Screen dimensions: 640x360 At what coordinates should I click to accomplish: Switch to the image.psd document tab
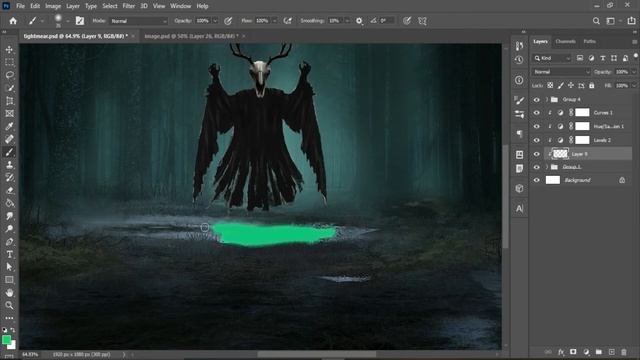[191, 36]
